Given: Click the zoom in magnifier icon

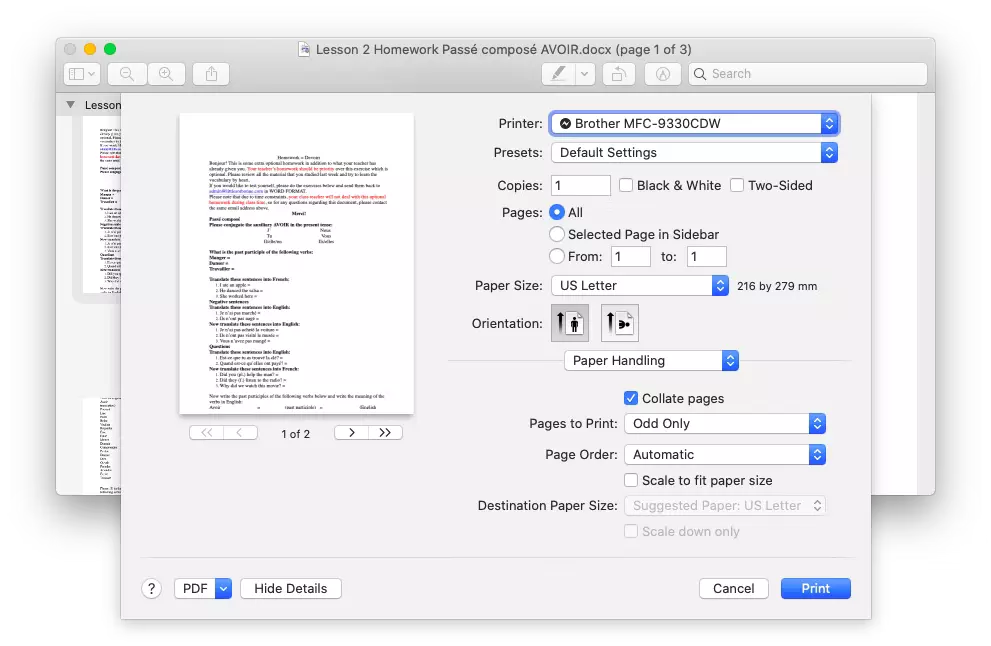Looking at the screenshot, I should [166, 74].
